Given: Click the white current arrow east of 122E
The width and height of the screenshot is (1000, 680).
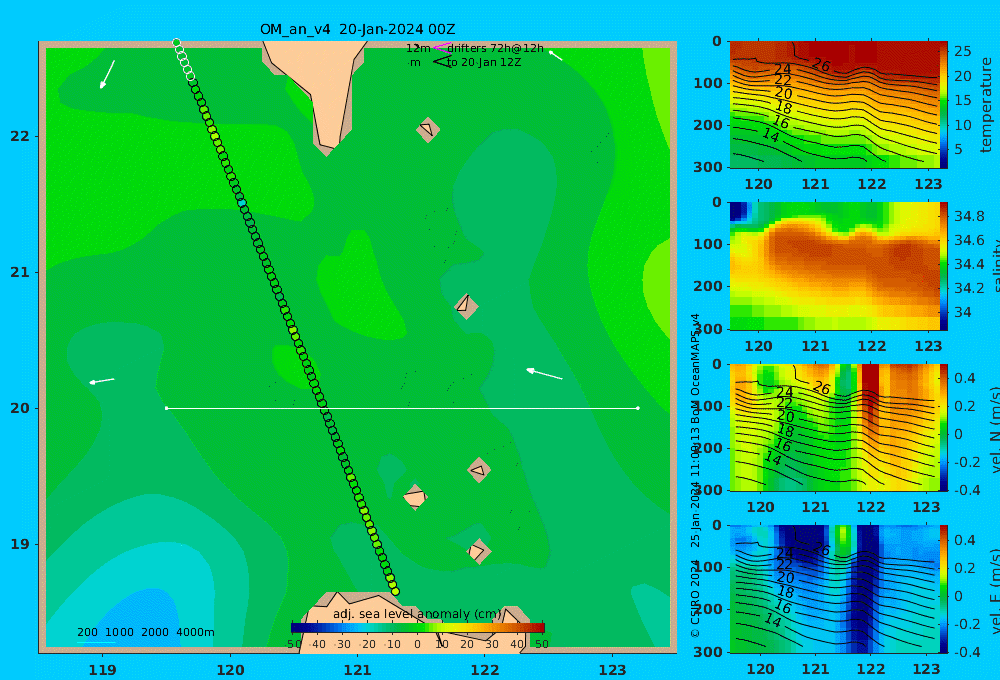Looking at the screenshot, I should point(544,374).
